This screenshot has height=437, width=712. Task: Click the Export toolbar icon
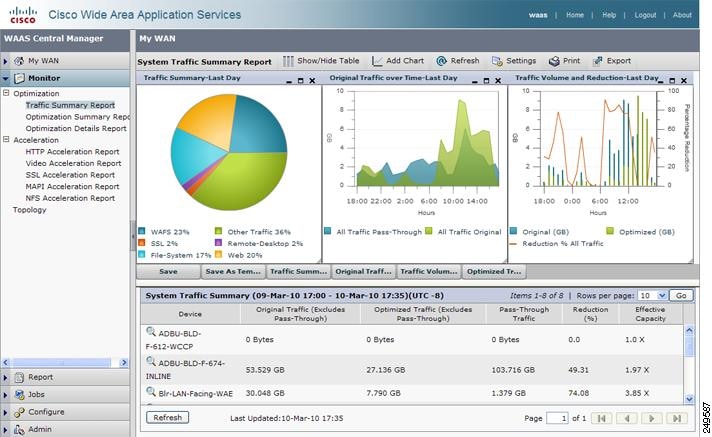pyautogui.click(x=598, y=61)
